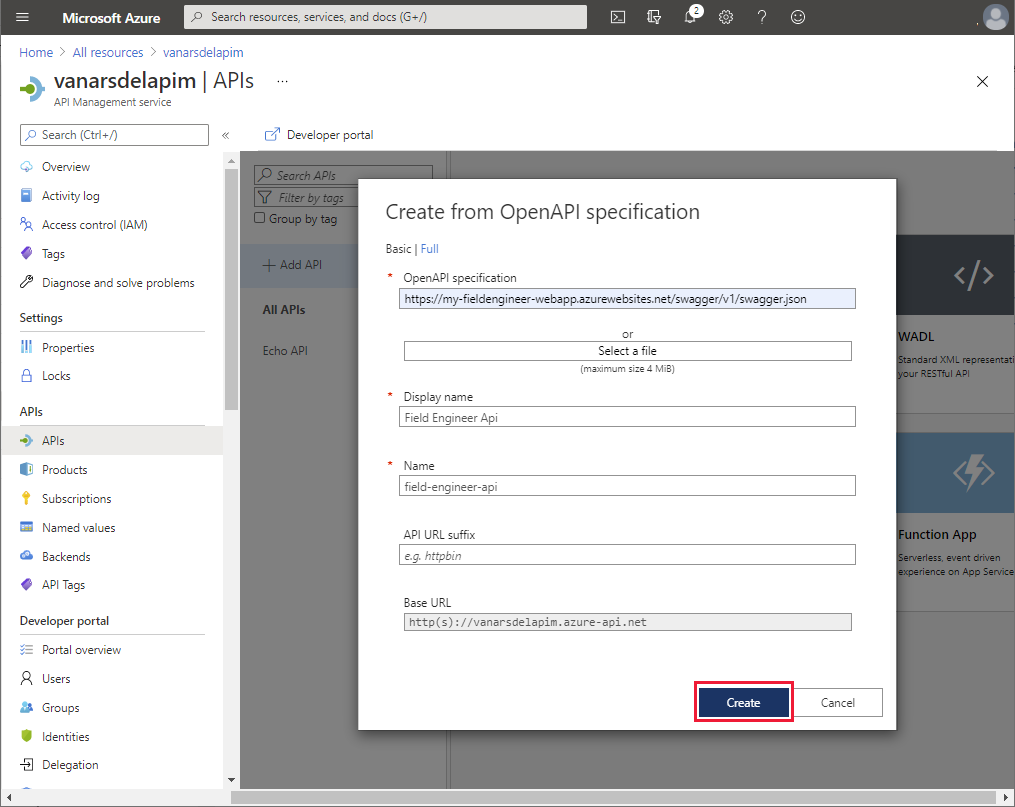Image resolution: width=1015 pixels, height=807 pixels.
Task: Click the Cancel button
Action: click(838, 702)
